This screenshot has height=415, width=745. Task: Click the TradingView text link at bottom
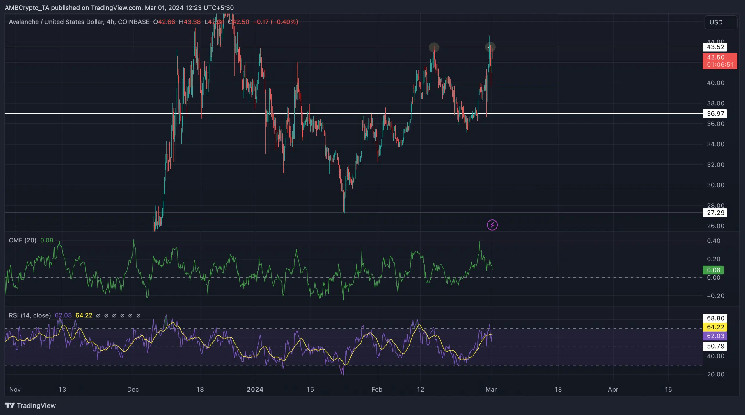[x=33, y=406]
